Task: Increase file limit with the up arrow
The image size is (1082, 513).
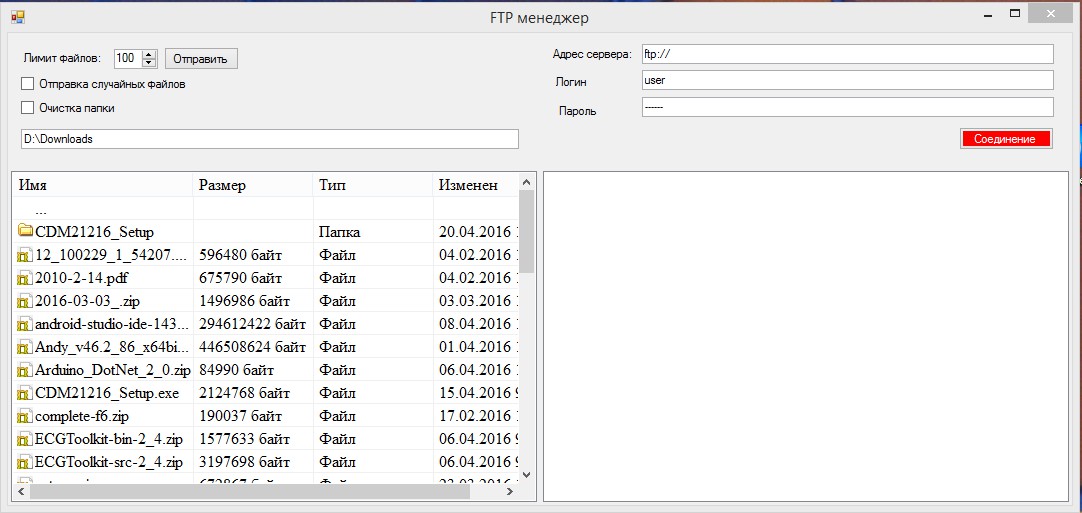Action: click(x=149, y=54)
